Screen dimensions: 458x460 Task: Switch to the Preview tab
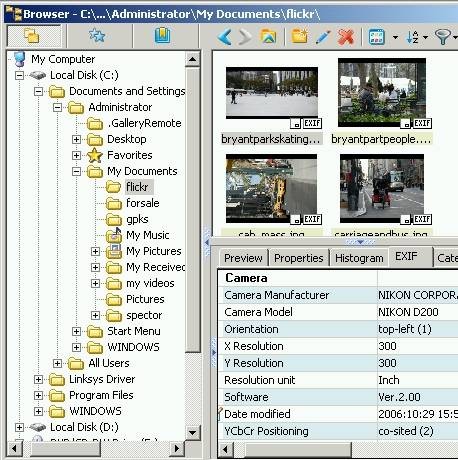pos(243,258)
